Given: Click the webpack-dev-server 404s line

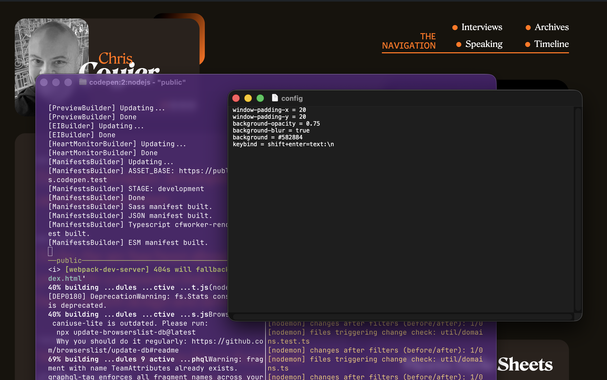Looking at the screenshot, I should click(138, 269).
